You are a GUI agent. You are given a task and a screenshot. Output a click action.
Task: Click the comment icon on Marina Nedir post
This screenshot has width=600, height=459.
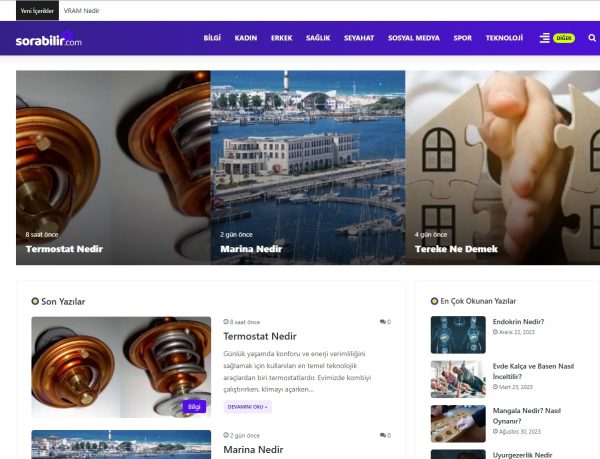[383, 436]
